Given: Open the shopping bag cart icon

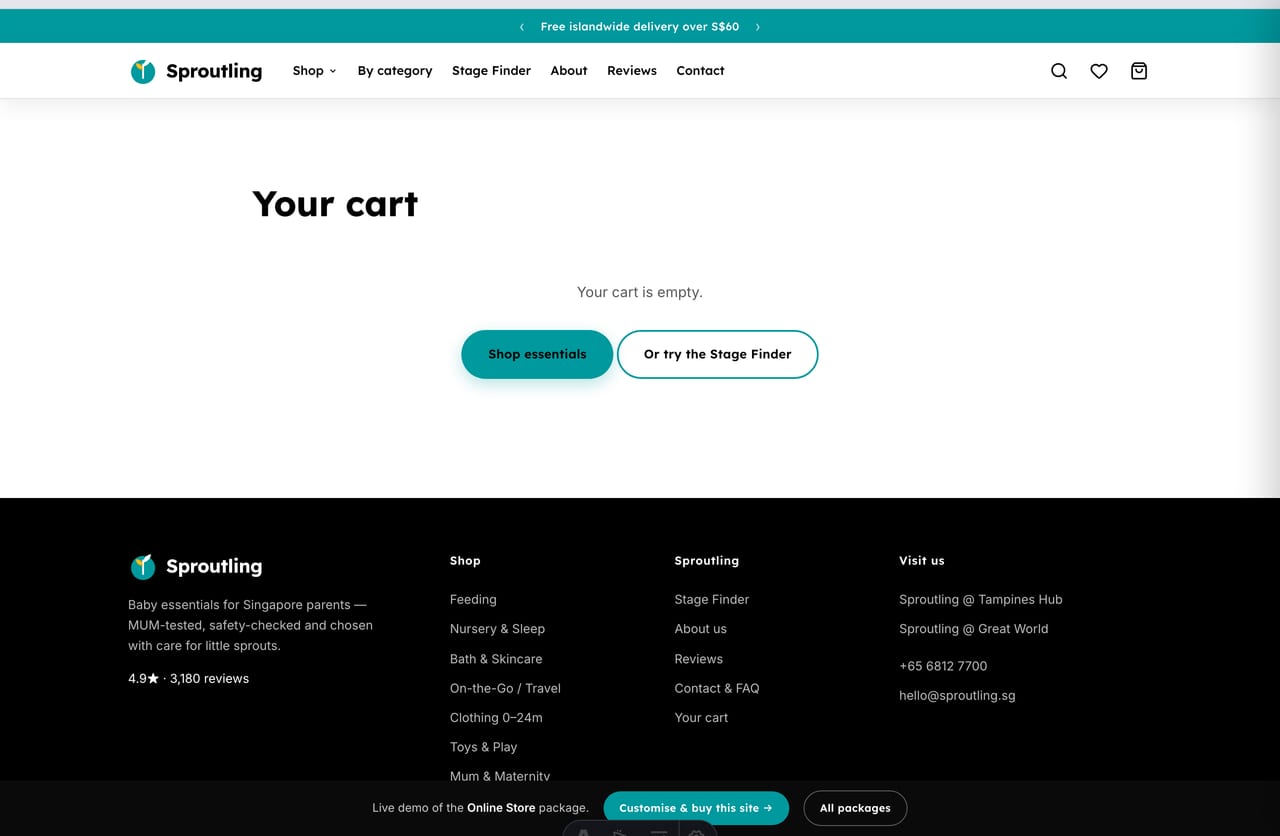Looking at the screenshot, I should (1139, 71).
